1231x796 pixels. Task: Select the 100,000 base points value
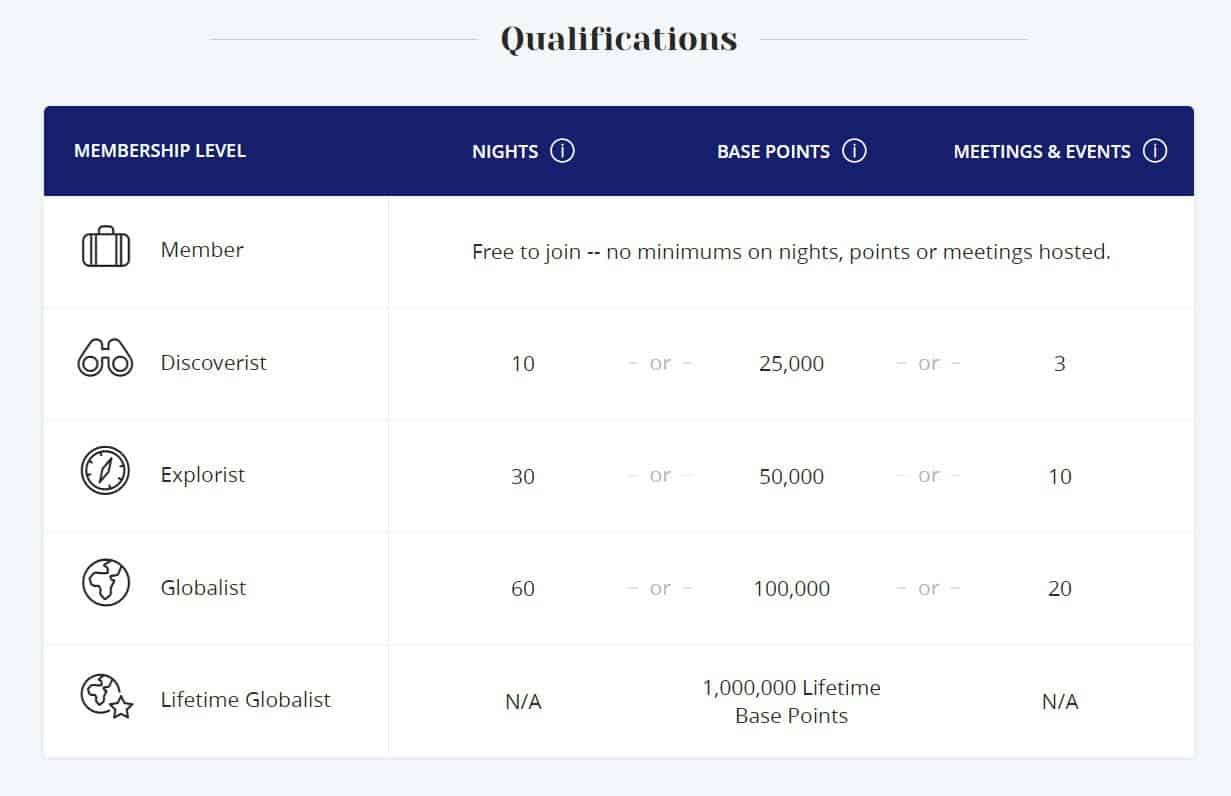[791, 589]
